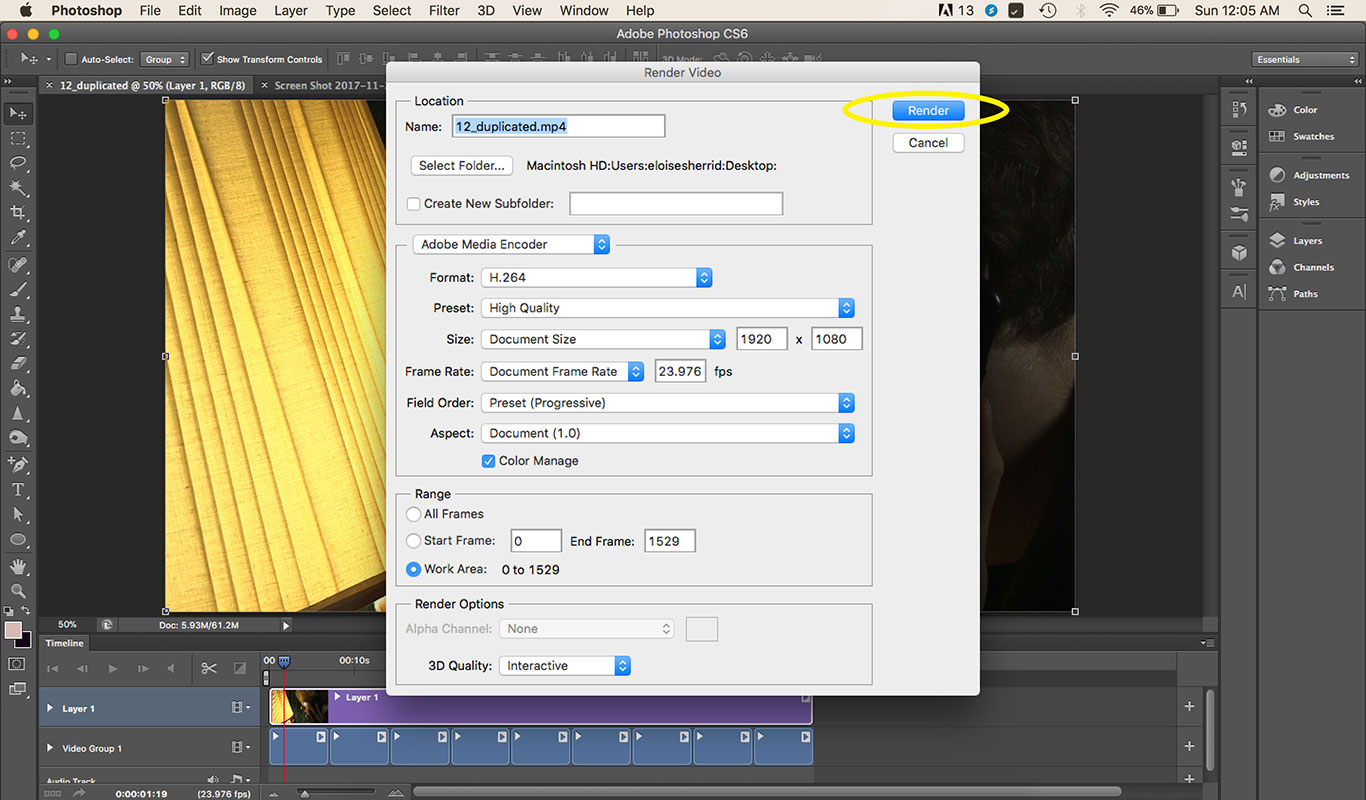Click the timeline Play button

tap(113, 668)
